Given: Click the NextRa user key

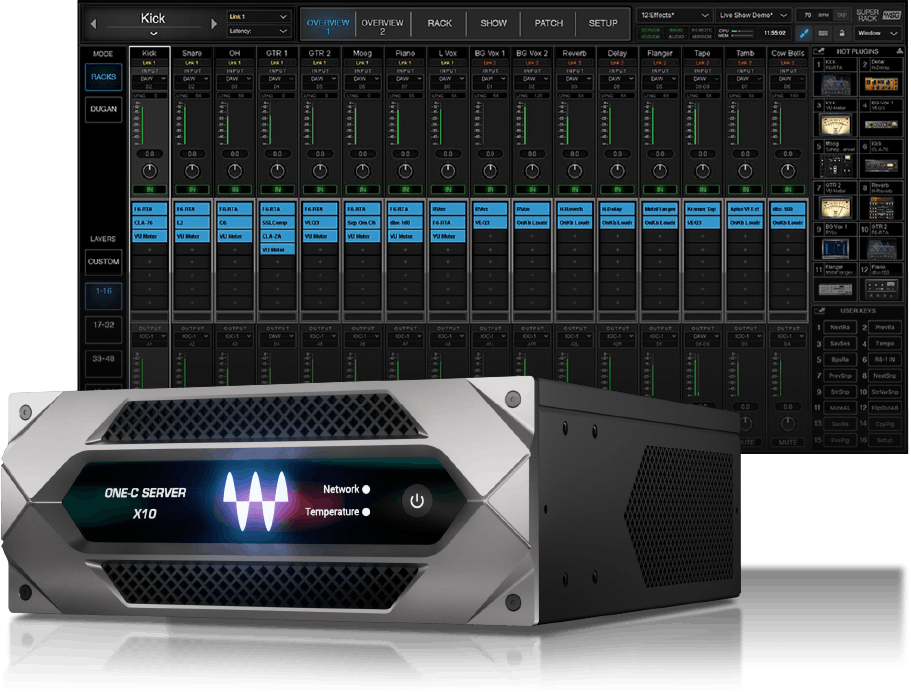Looking at the screenshot, I should (840, 327).
